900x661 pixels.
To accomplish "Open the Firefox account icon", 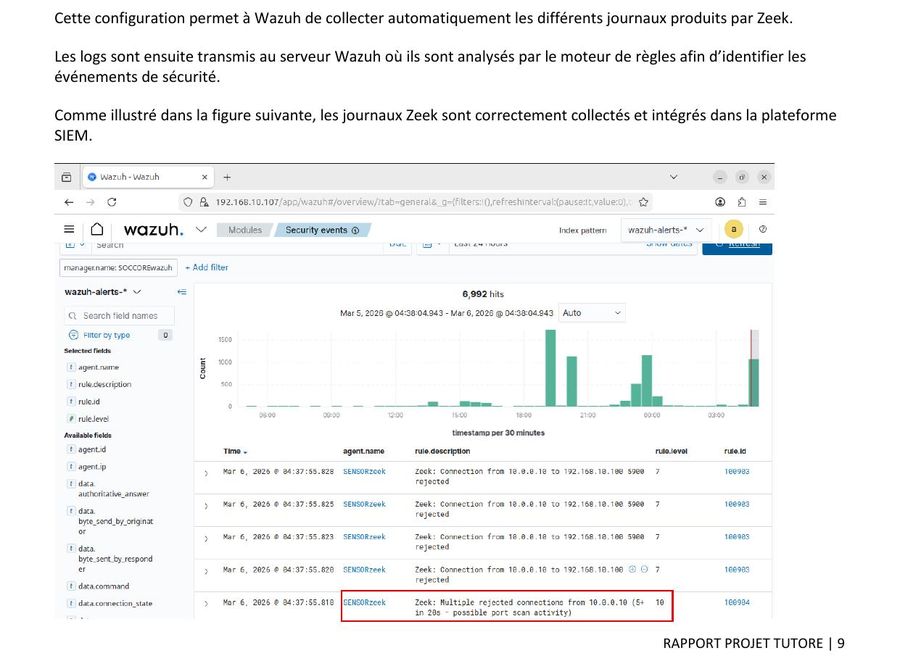I will [720, 202].
